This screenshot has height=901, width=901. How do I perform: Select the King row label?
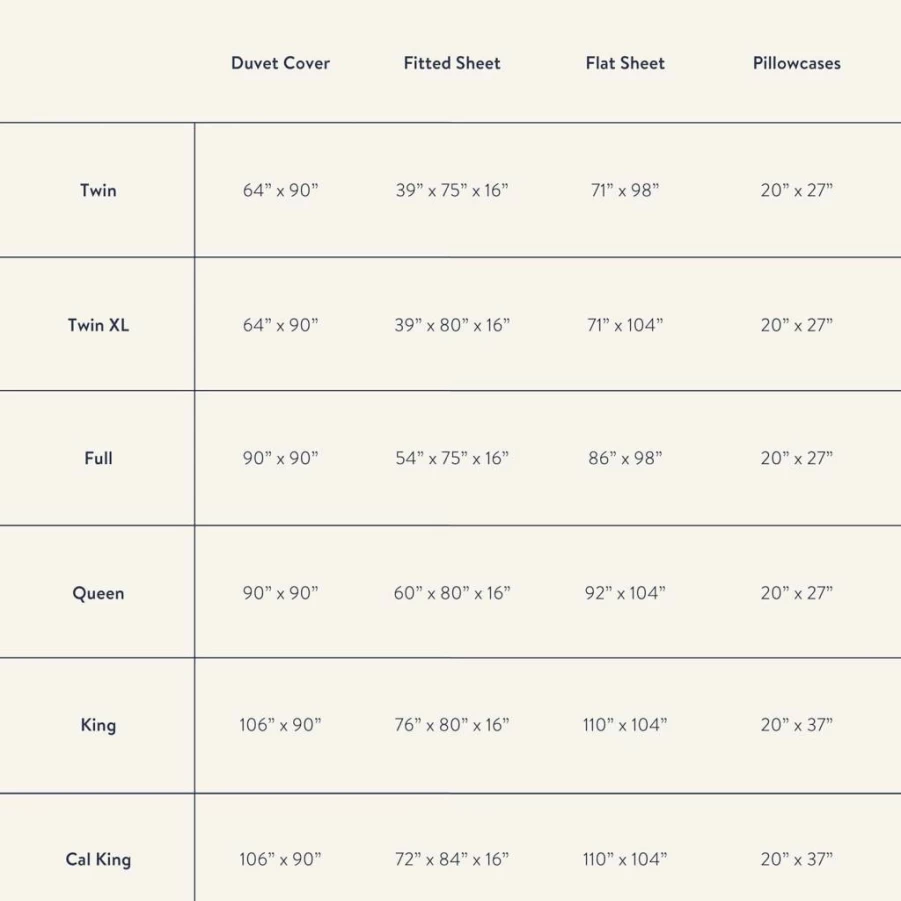98,725
